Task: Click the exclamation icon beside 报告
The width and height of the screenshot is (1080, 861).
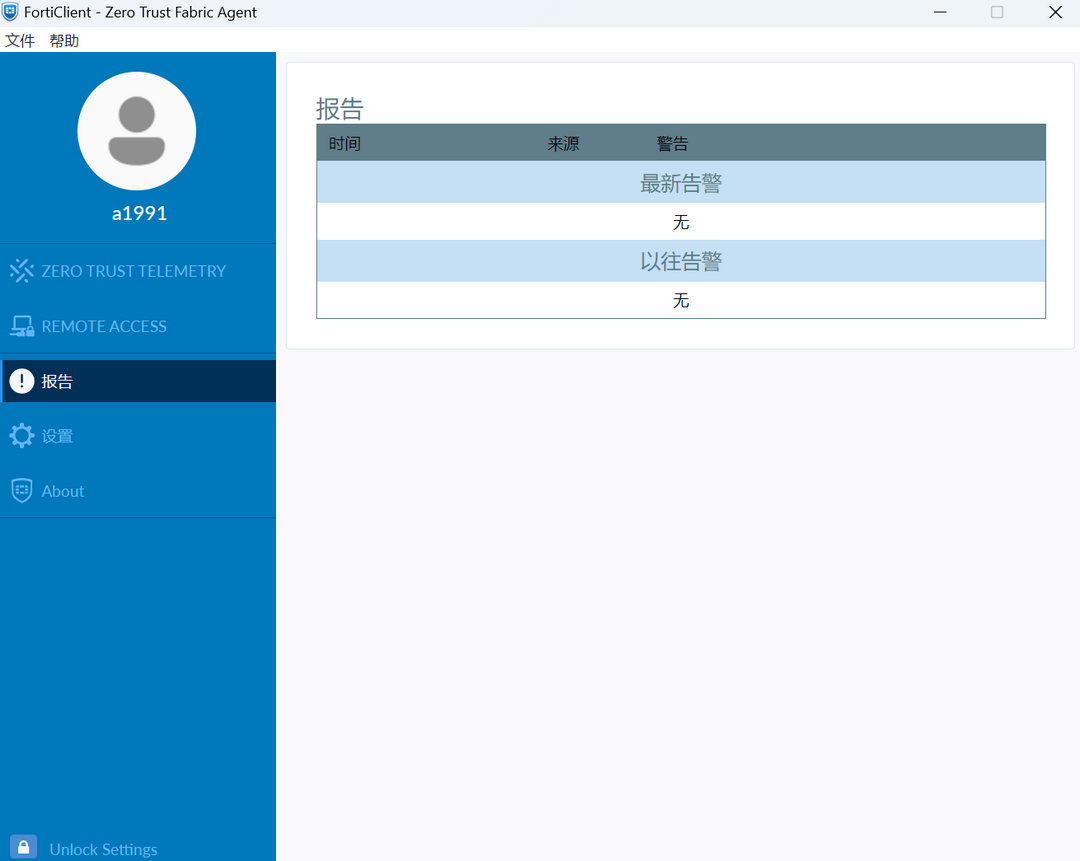Action: click(21, 380)
